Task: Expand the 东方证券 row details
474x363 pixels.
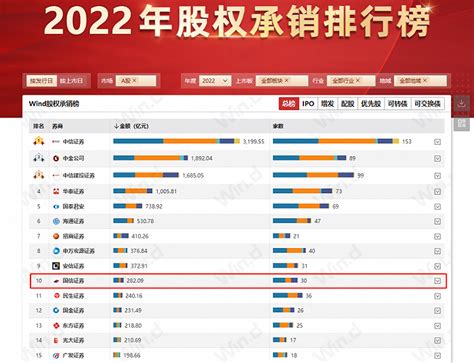Action: pos(437,326)
